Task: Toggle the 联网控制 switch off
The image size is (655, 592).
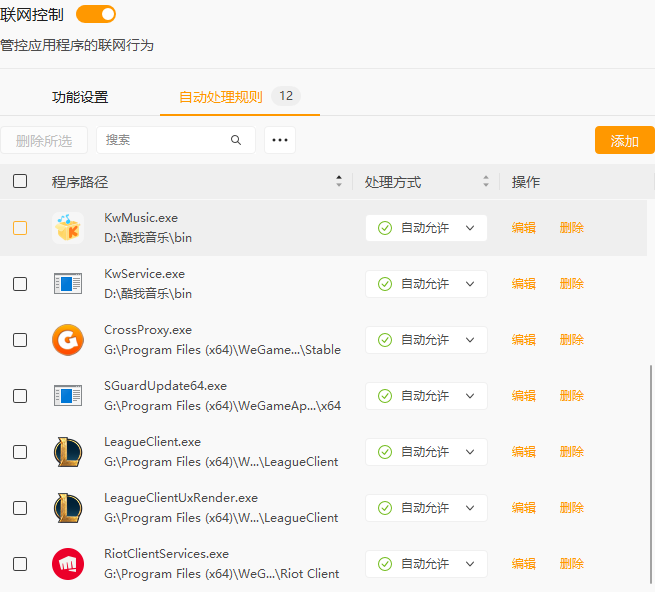Action: 96,14
